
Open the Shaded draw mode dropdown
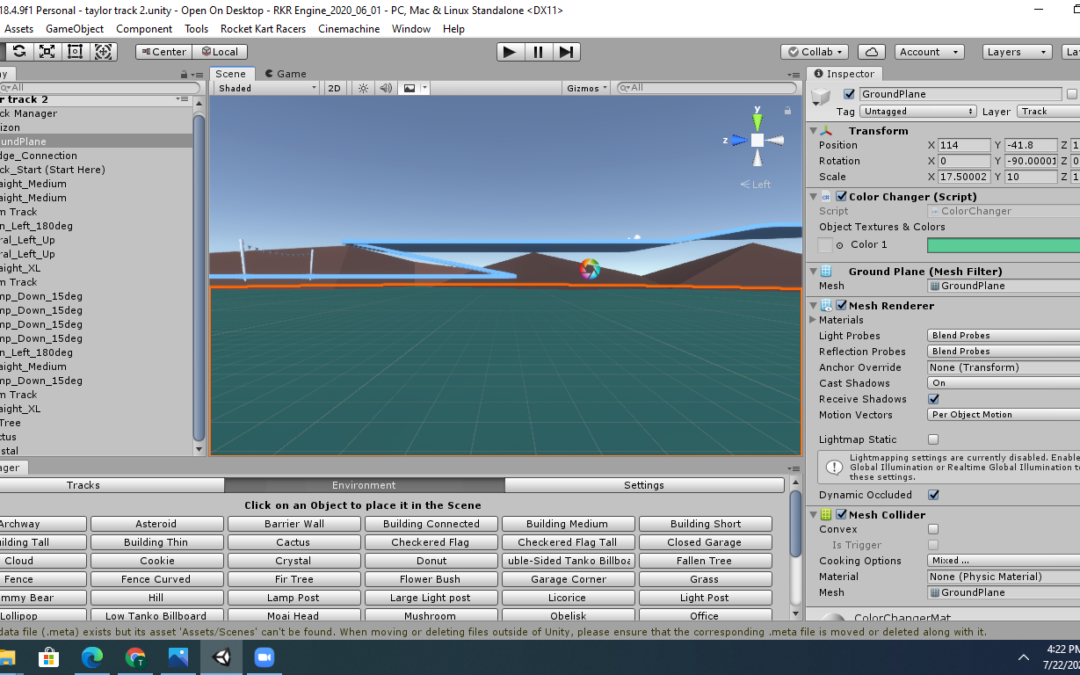266,88
